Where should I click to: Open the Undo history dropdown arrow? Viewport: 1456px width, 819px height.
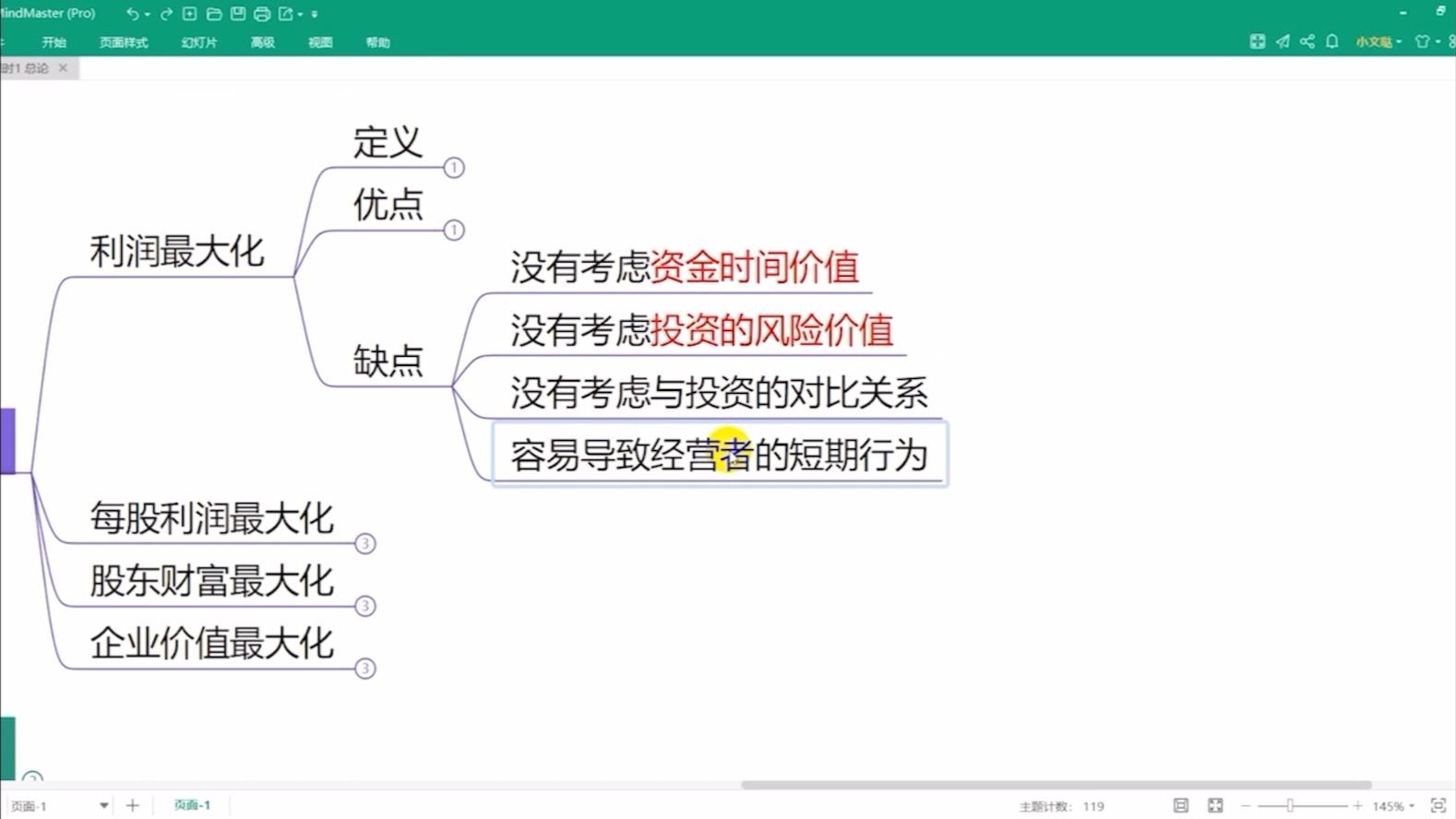coord(147,15)
